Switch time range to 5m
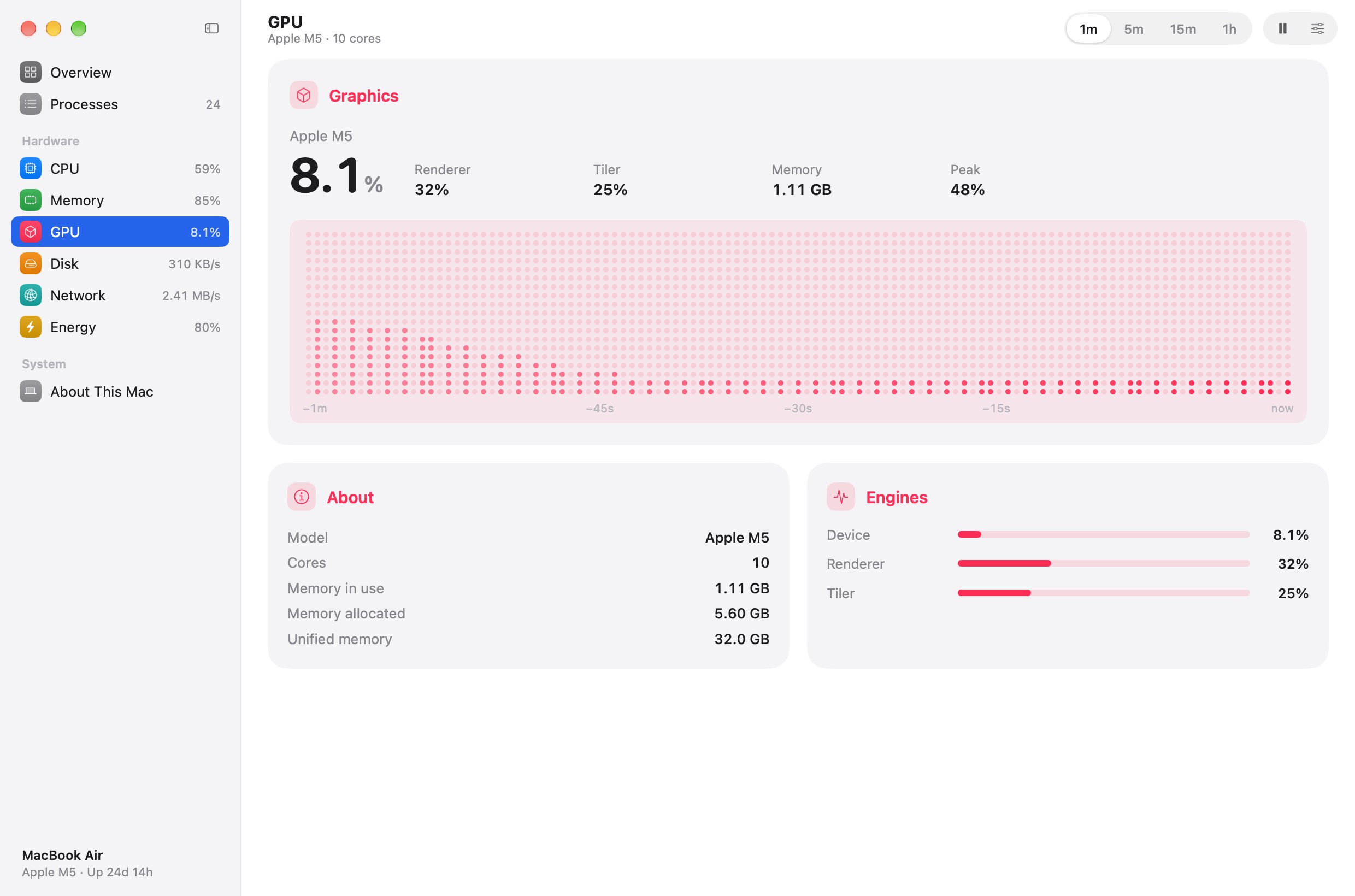Image resolution: width=1355 pixels, height=896 pixels. pyautogui.click(x=1133, y=28)
